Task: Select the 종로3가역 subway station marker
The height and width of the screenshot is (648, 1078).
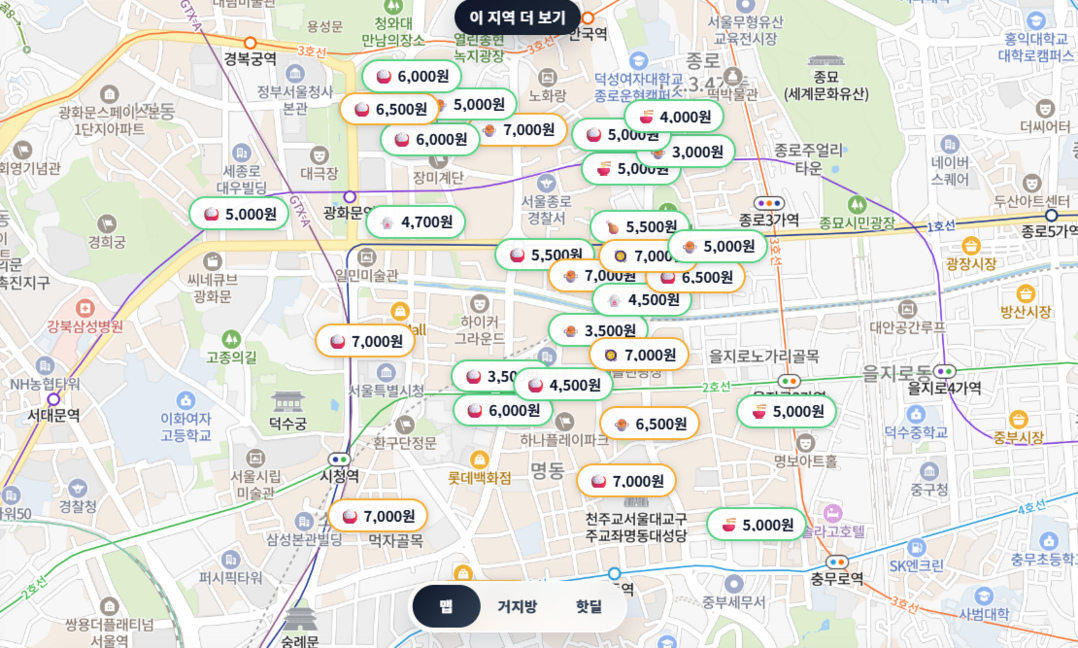Action: [x=768, y=203]
